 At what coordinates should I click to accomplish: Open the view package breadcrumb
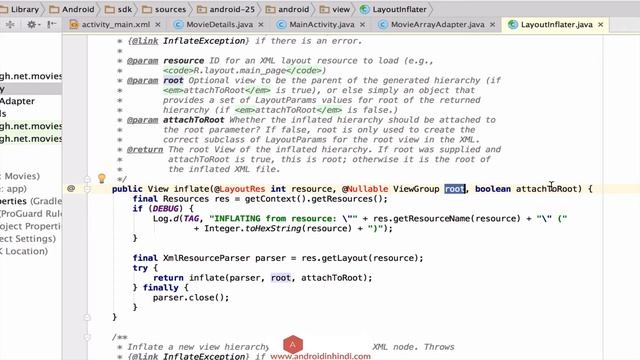pyautogui.click(x=341, y=9)
